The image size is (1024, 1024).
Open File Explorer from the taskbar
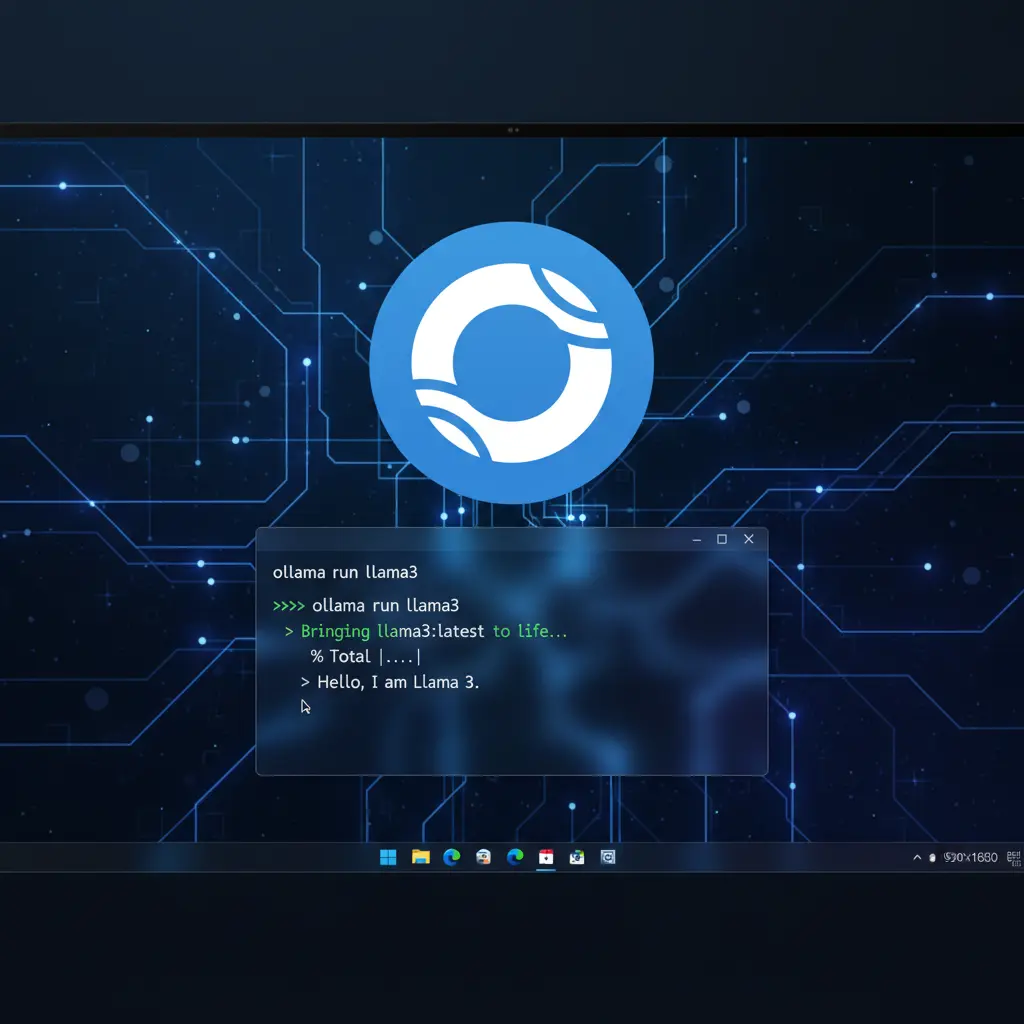point(419,857)
